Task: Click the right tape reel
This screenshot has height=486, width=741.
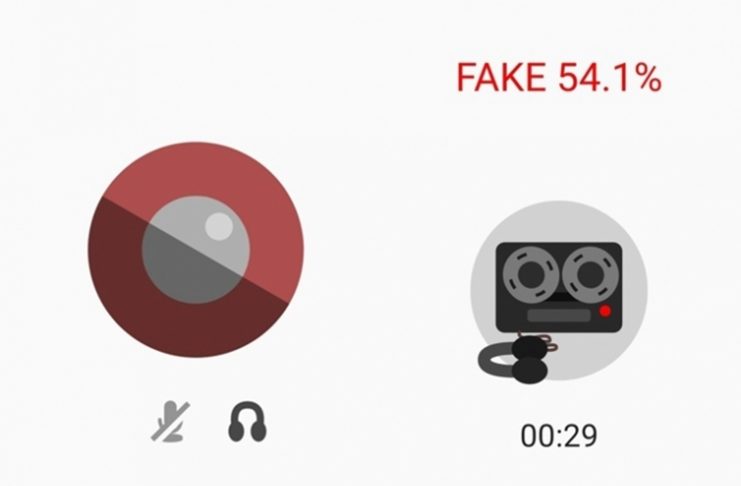Action: [591, 274]
